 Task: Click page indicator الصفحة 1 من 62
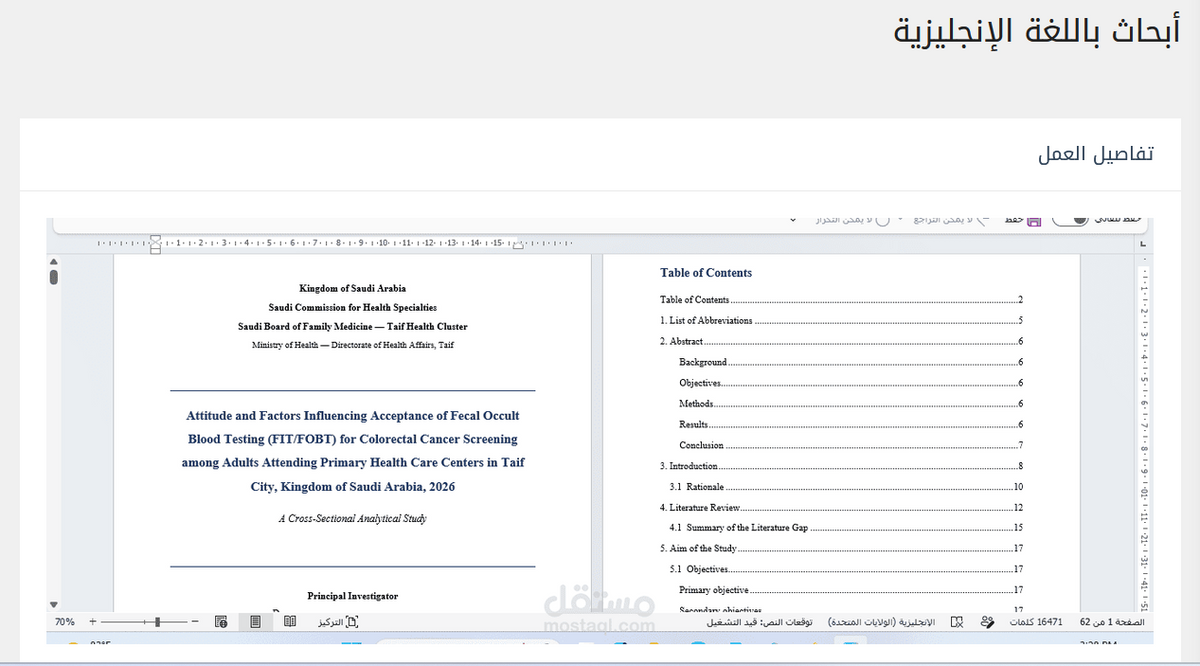click(1112, 622)
